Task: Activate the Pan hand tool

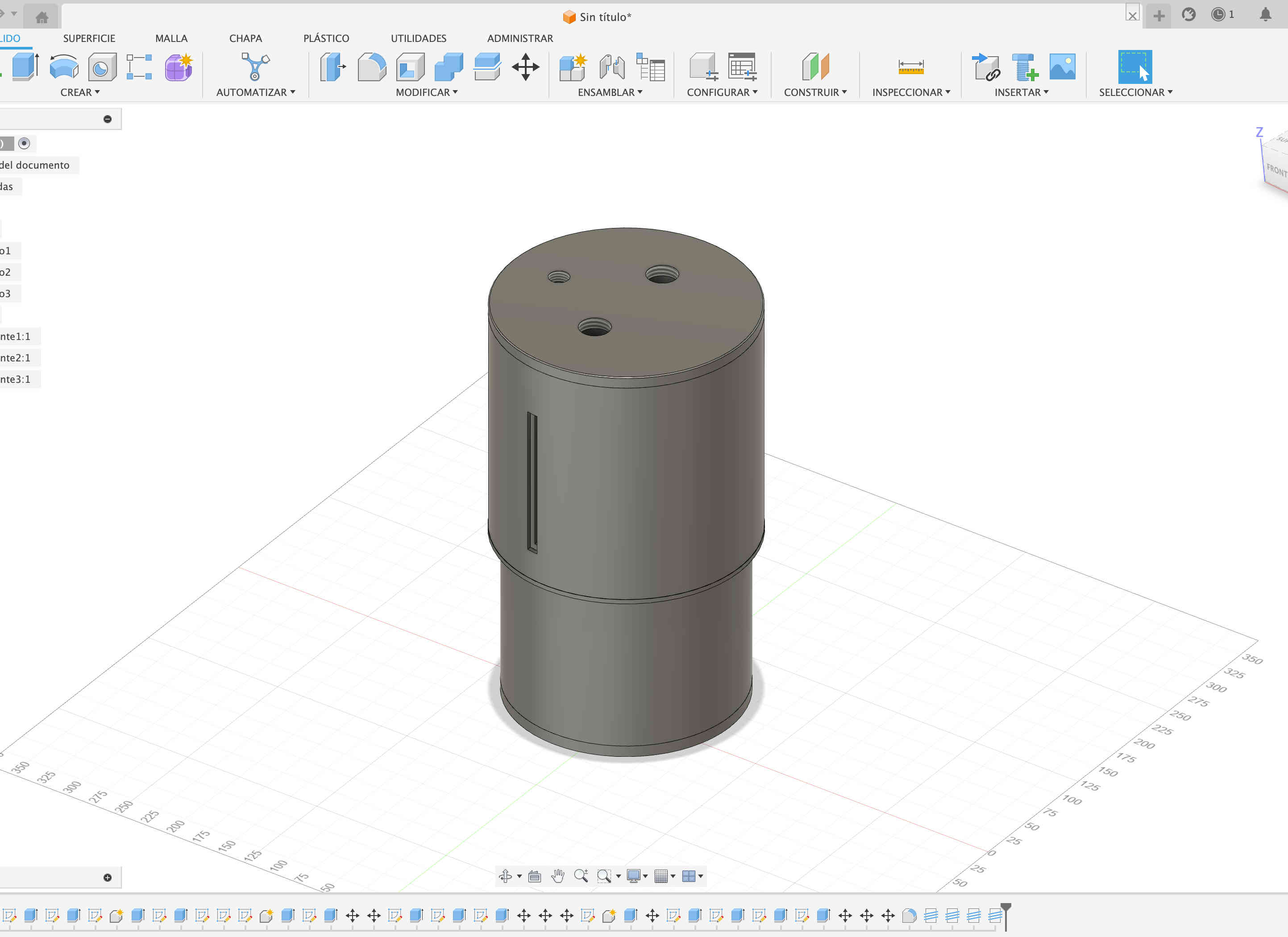Action: 558,876
